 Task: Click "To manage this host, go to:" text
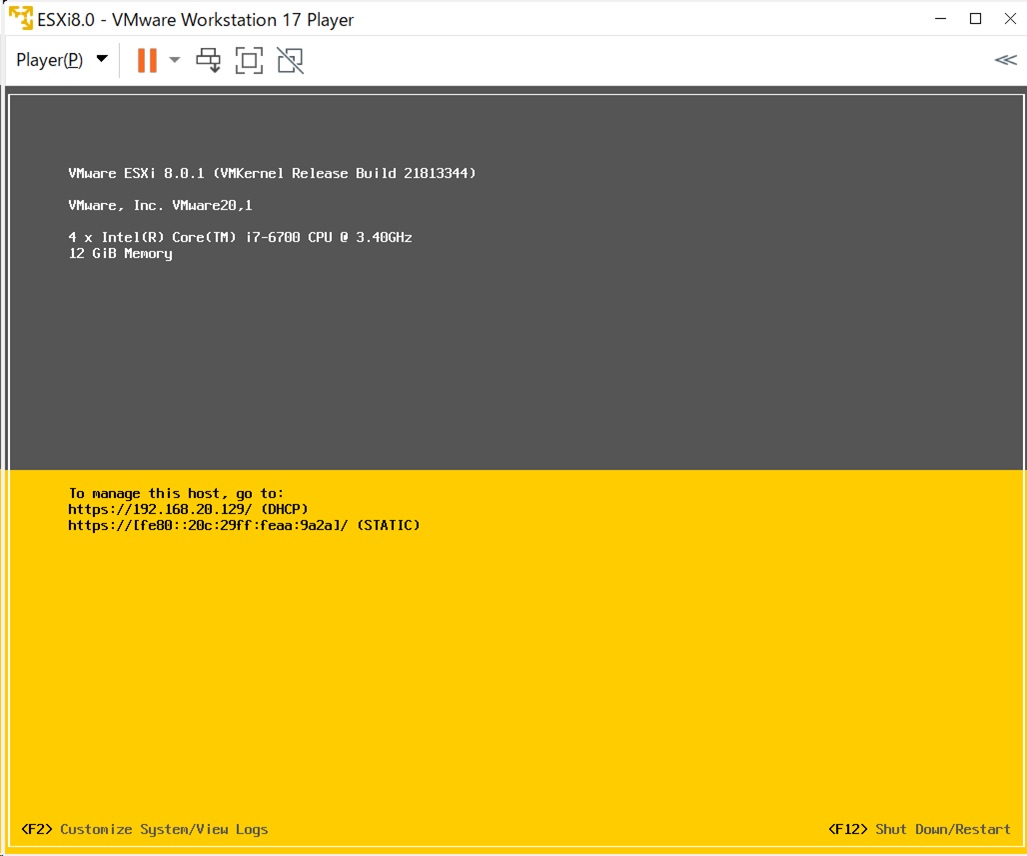(176, 493)
